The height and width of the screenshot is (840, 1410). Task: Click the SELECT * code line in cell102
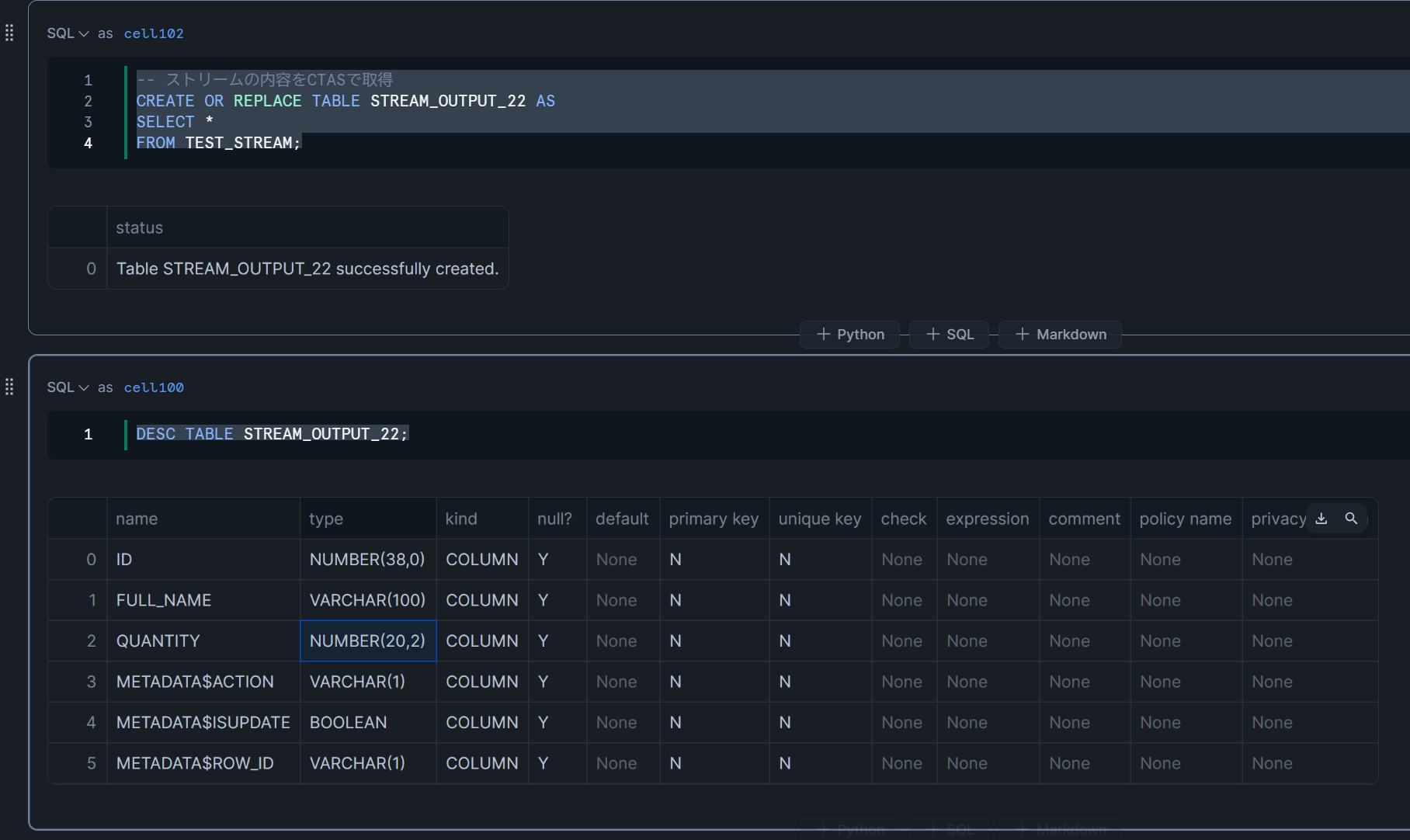click(x=175, y=122)
